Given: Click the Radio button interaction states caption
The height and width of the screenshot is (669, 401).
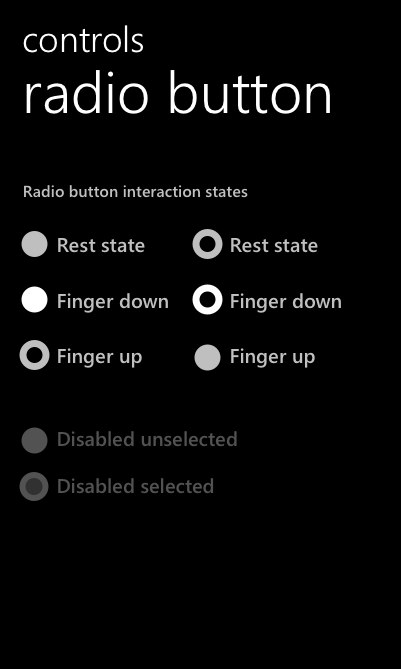Looking at the screenshot, I should pos(135,192).
